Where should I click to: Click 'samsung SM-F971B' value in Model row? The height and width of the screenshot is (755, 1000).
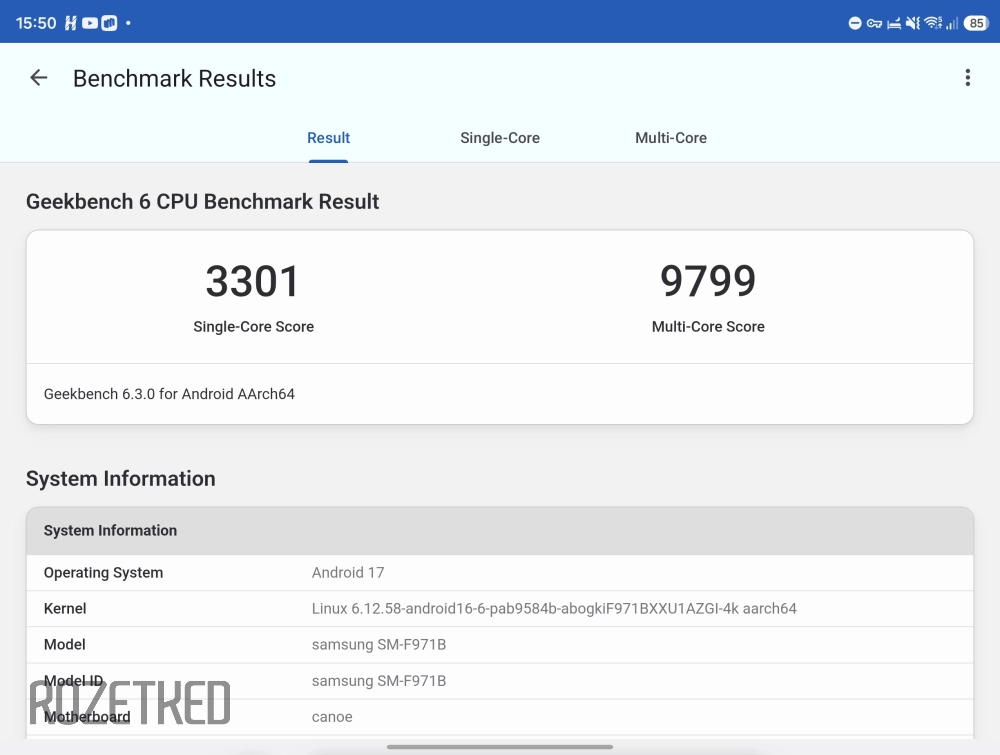click(379, 645)
